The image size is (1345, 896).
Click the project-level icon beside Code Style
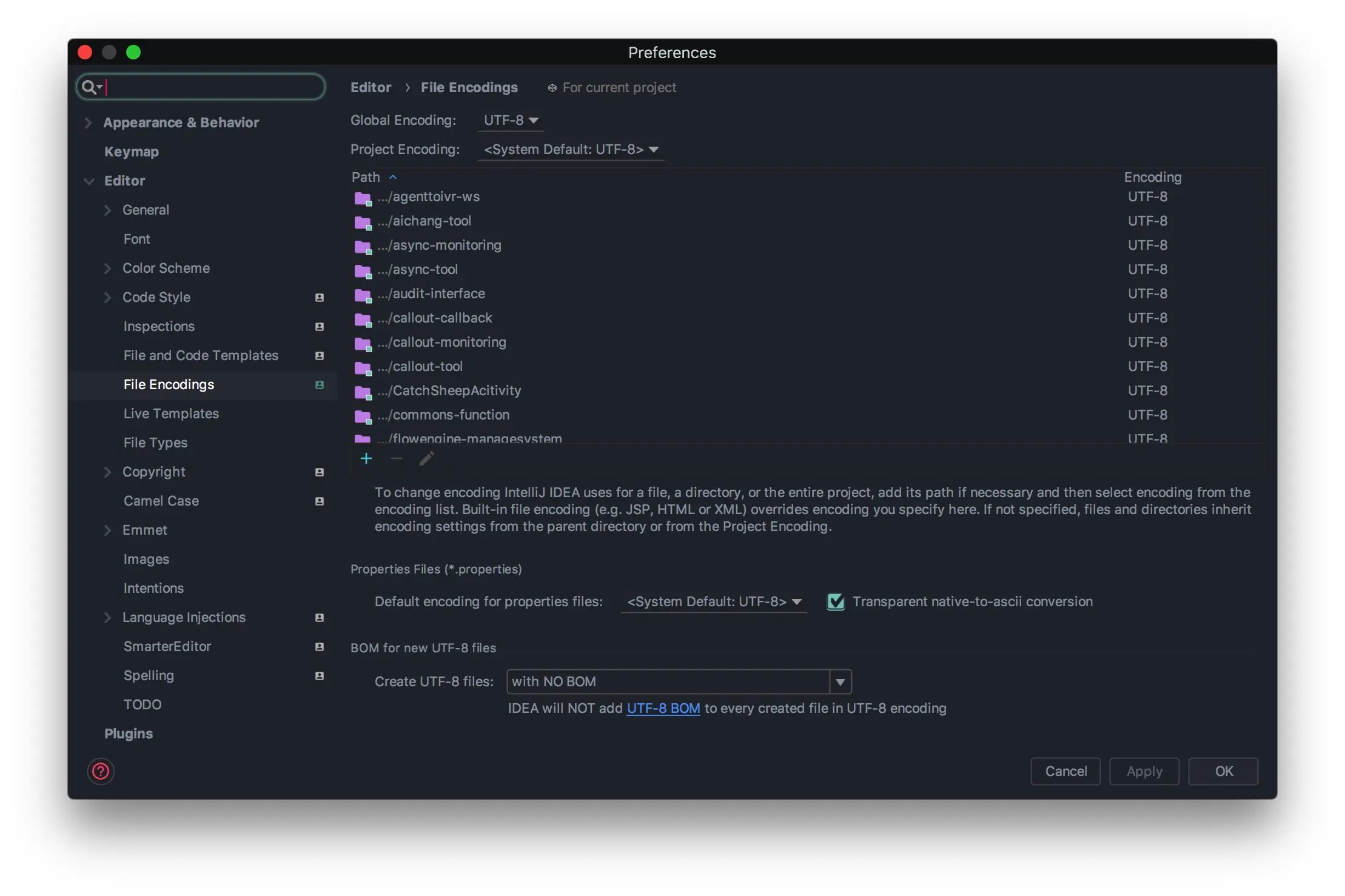click(x=320, y=298)
